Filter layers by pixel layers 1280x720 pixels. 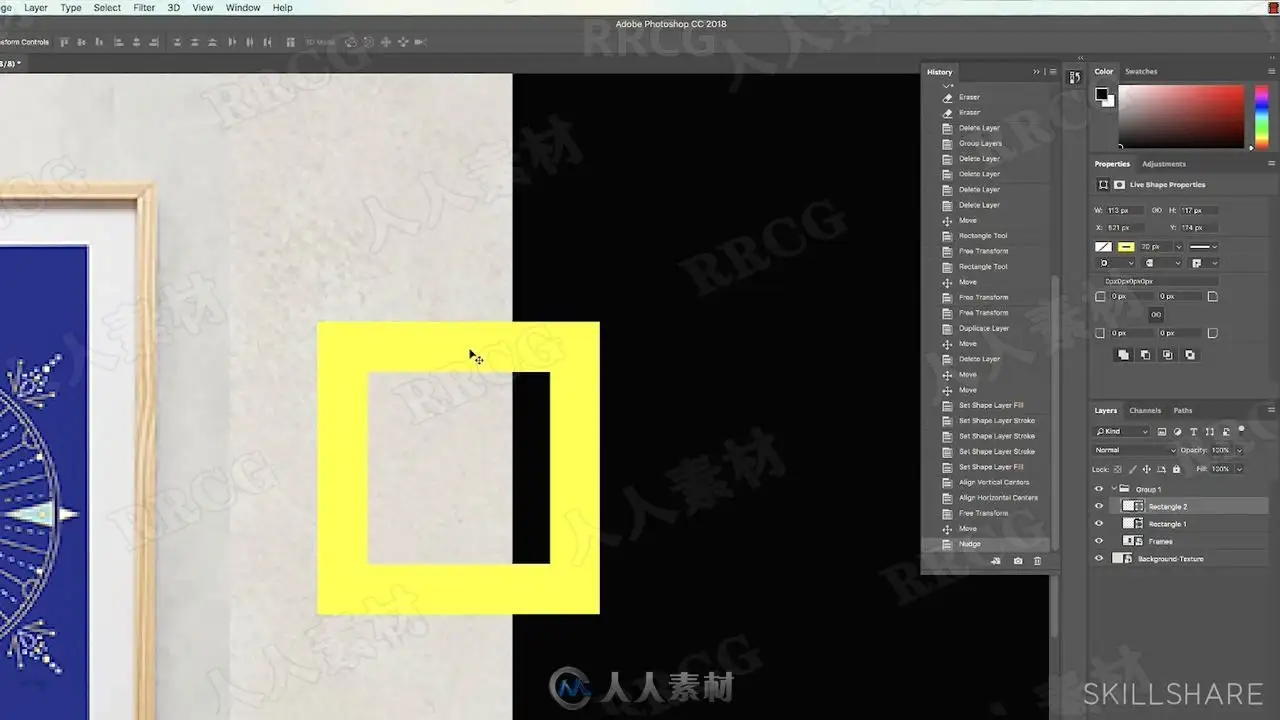click(1162, 432)
